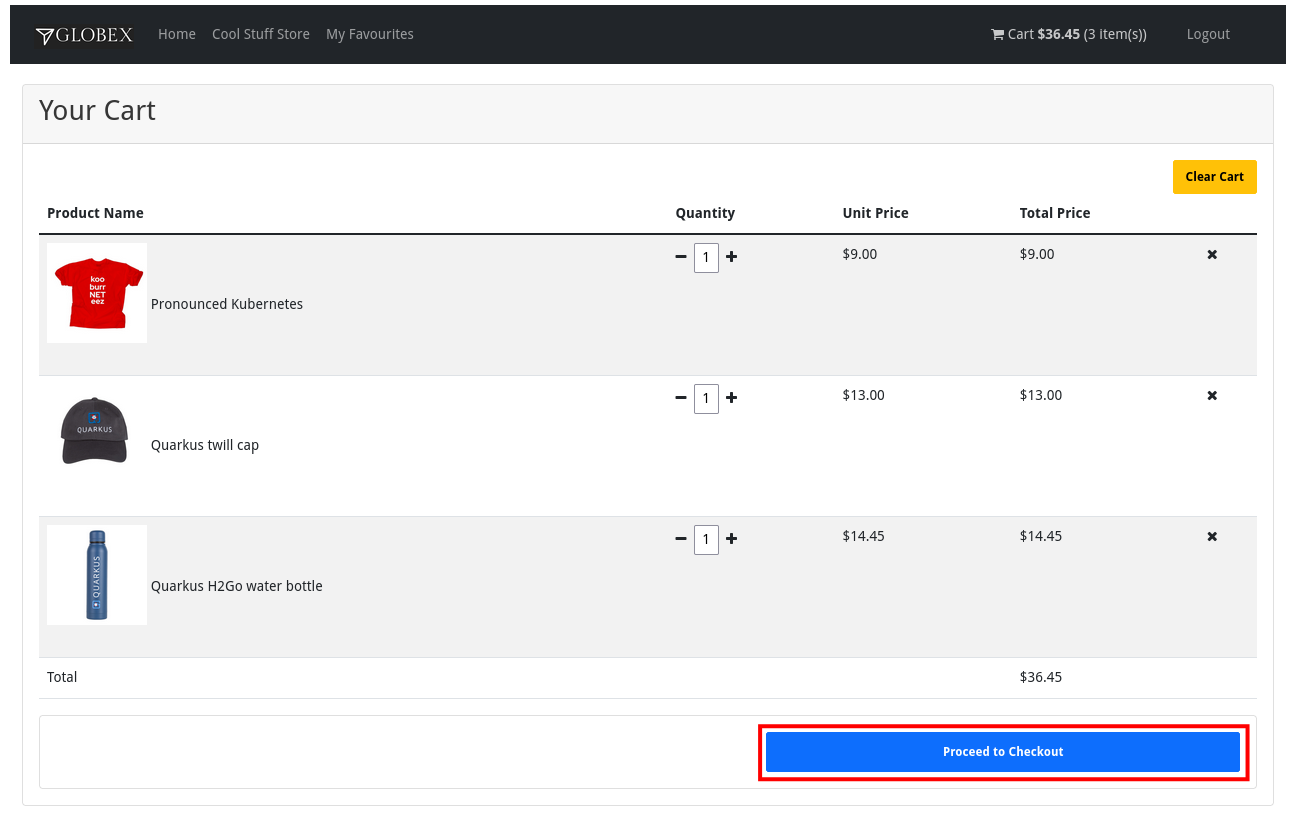Click the 'Quantity' column header
The image size is (1300, 828).
[705, 213]
